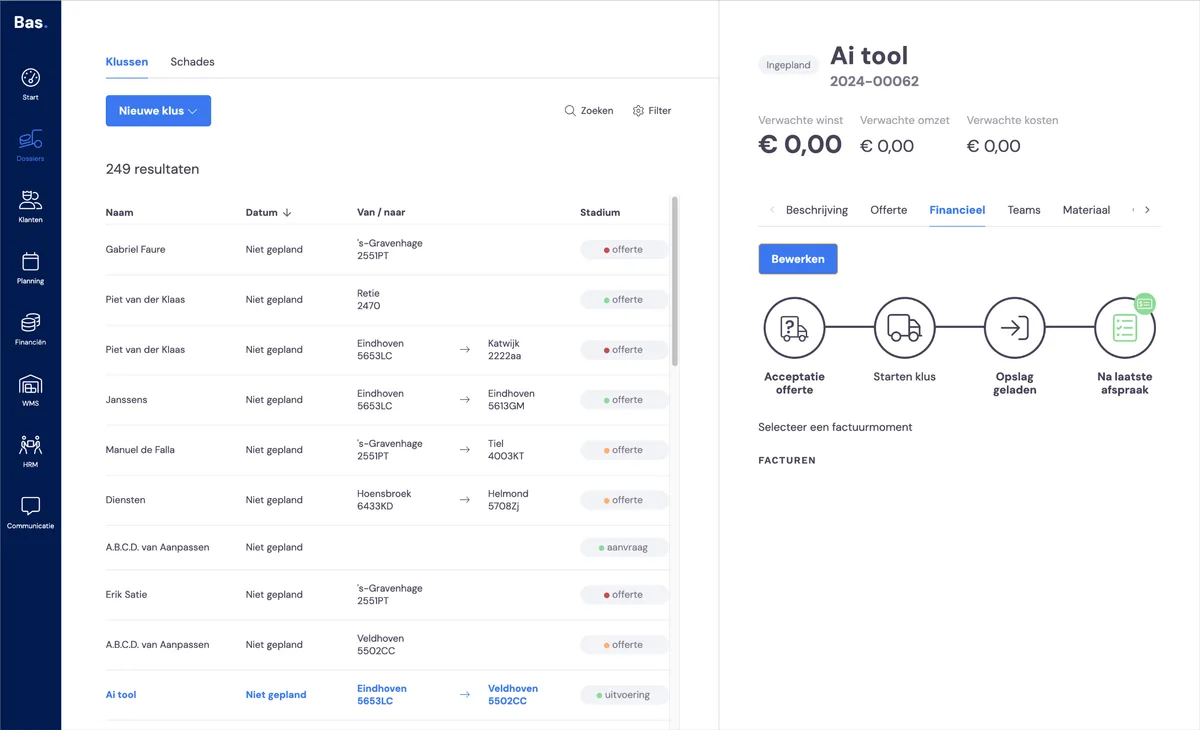This screenshot has width=1200, height=730.
Task: Click the results list scrollbar
Action: (x=675, y=281)
